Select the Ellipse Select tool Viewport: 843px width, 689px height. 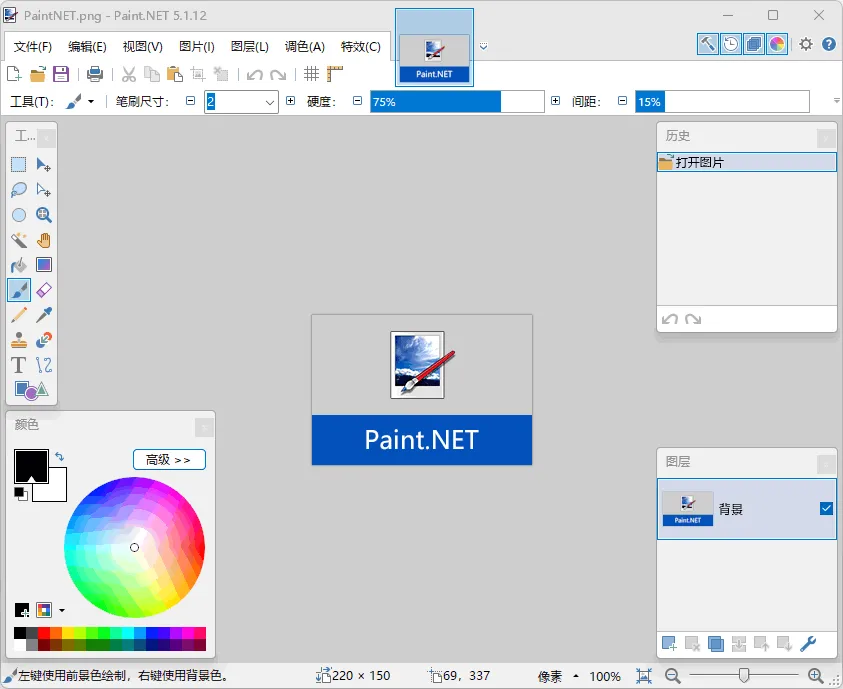click(19, 214)
